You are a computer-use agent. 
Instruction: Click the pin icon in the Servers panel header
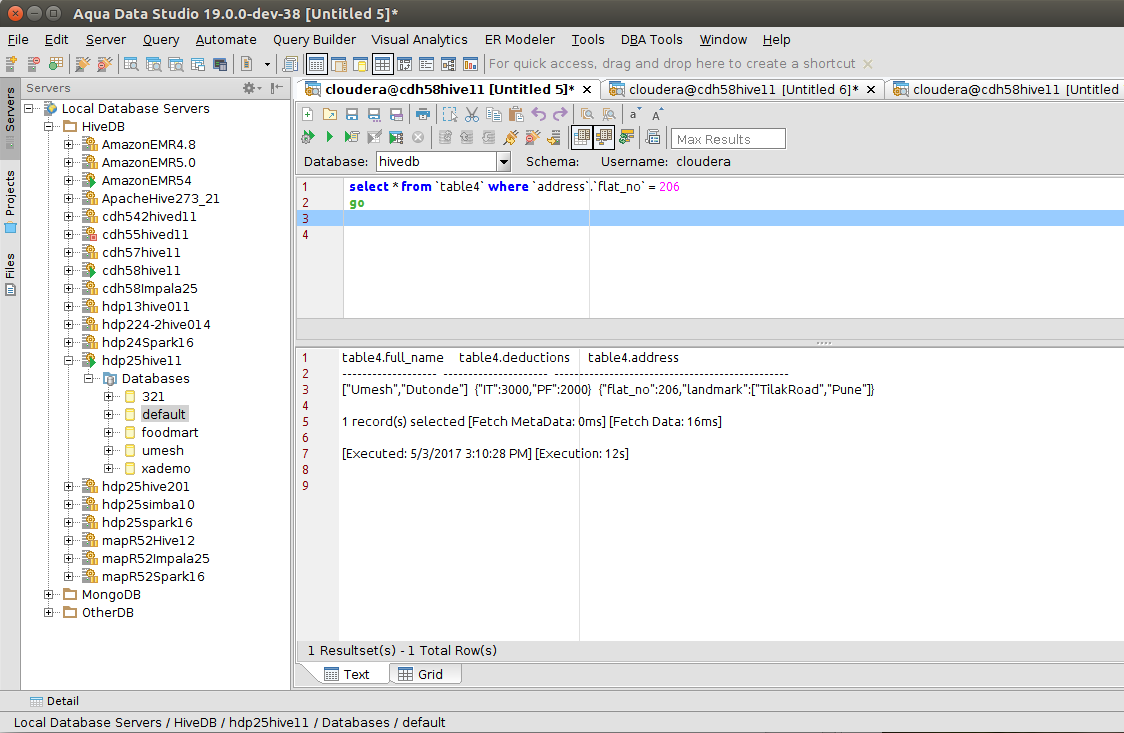[277, 88]
